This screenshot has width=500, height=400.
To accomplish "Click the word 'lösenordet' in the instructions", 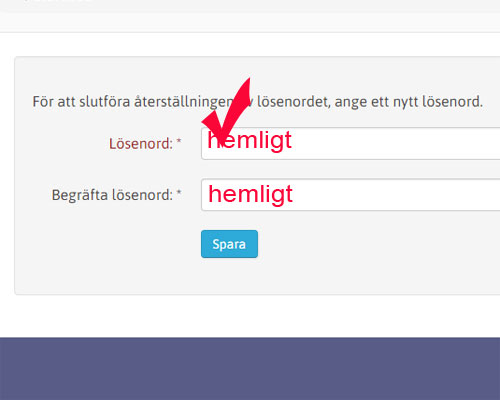I will [293, 102].
